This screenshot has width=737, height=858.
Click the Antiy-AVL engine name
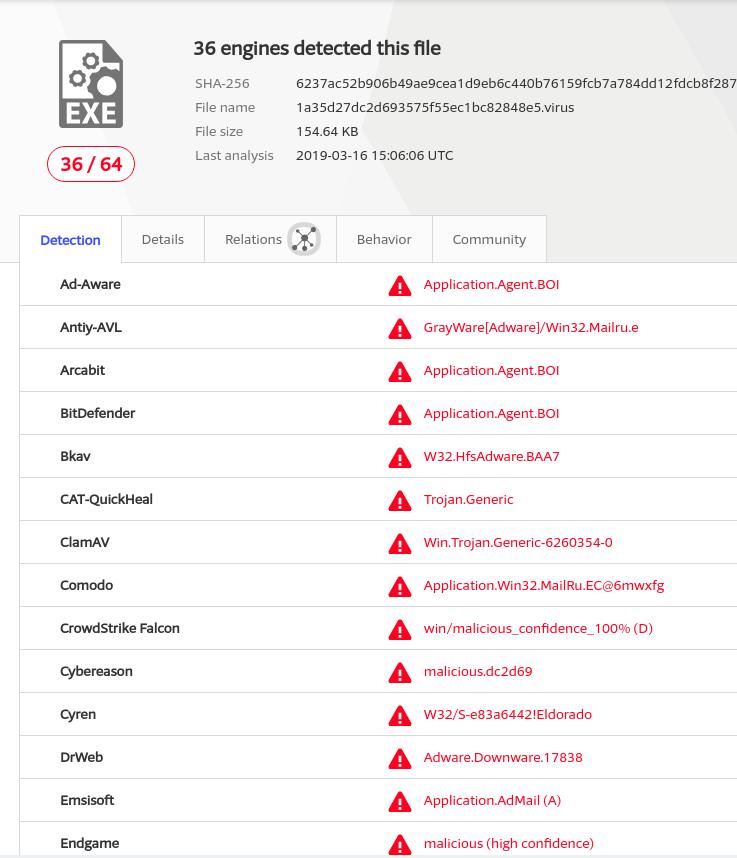coord(91,327)
